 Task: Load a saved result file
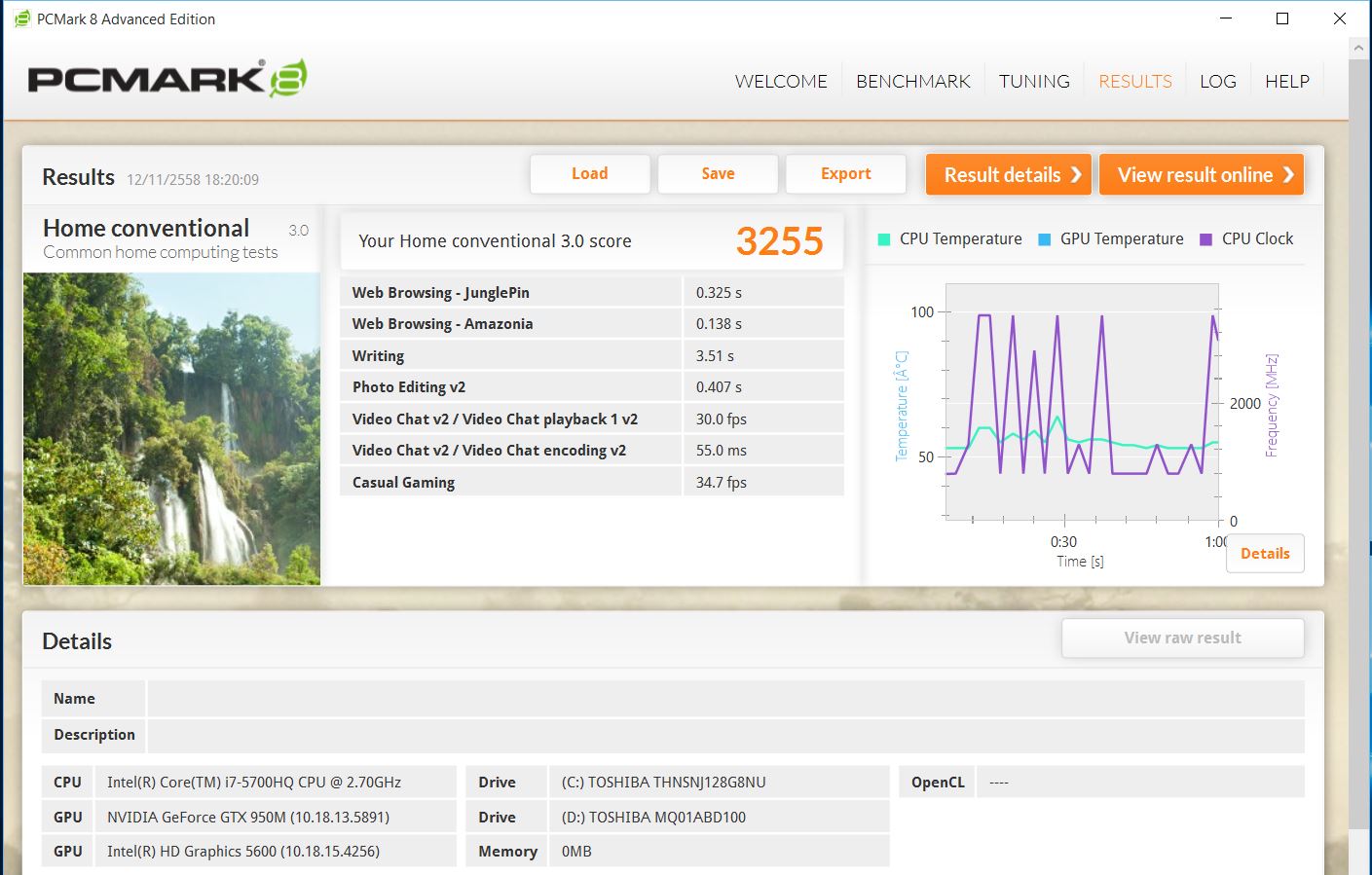[x=590, y=174]
